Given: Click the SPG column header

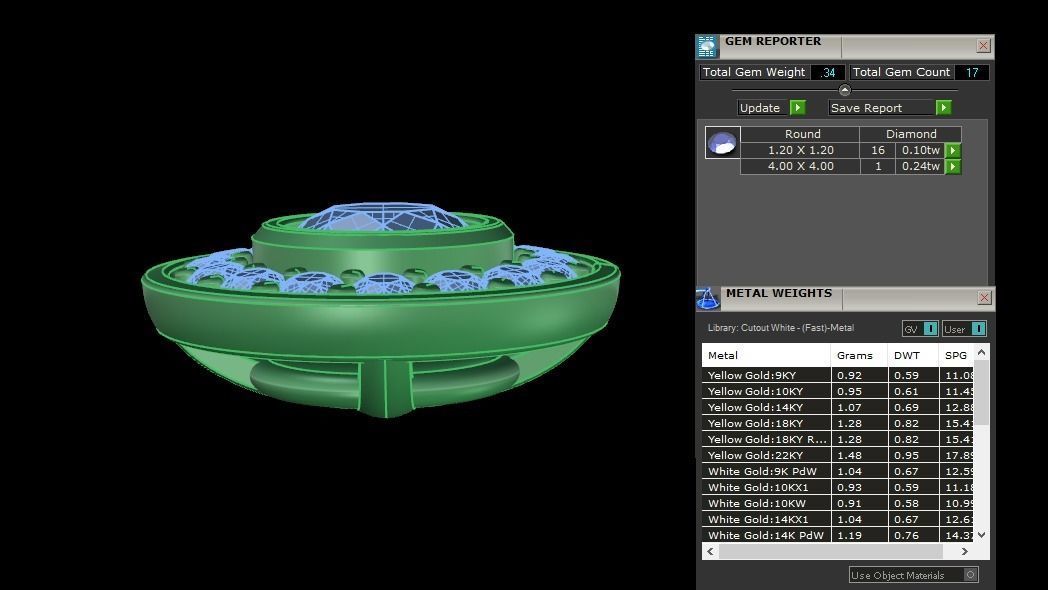Looking at the screenshot, I should coord(956,355).
